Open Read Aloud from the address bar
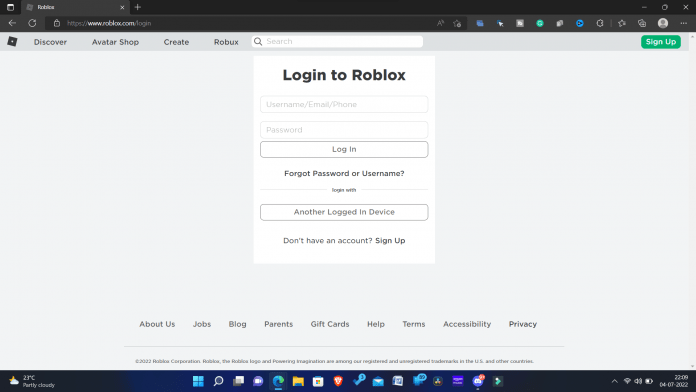The height and width of the screenshot is (392, 696). 440,23
